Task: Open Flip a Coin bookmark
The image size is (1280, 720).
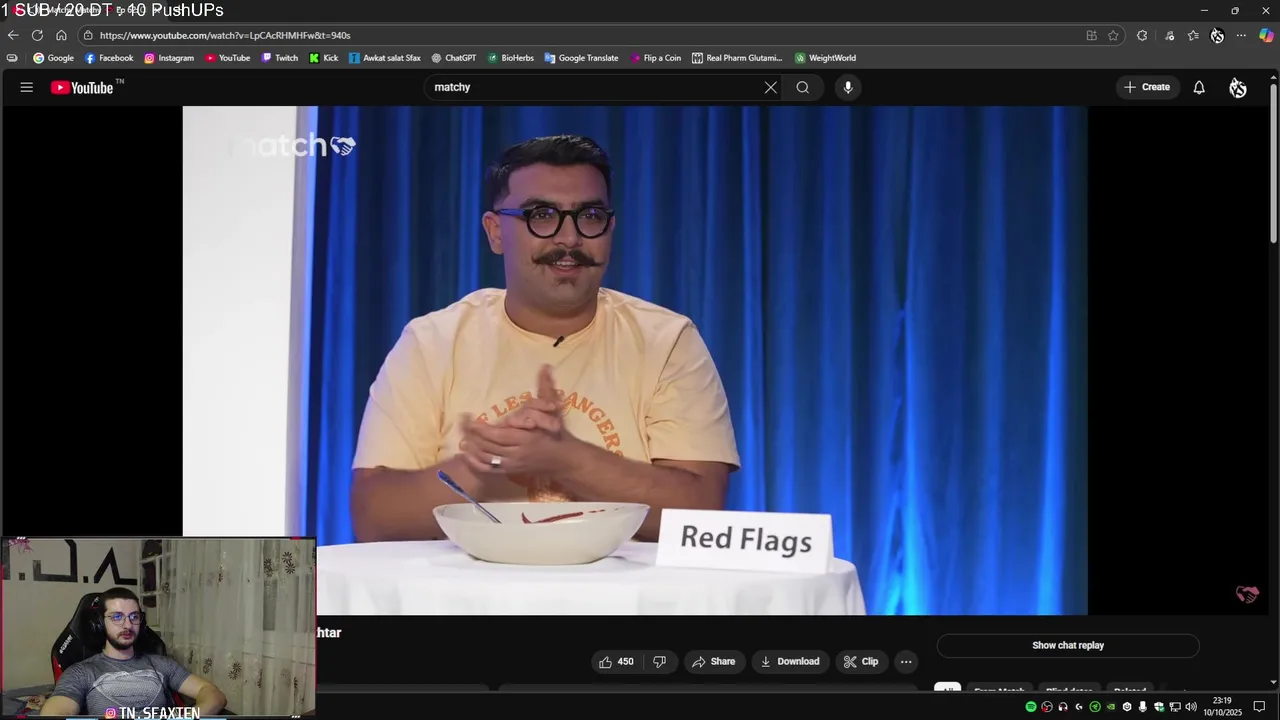Action: tap(656, 58)
